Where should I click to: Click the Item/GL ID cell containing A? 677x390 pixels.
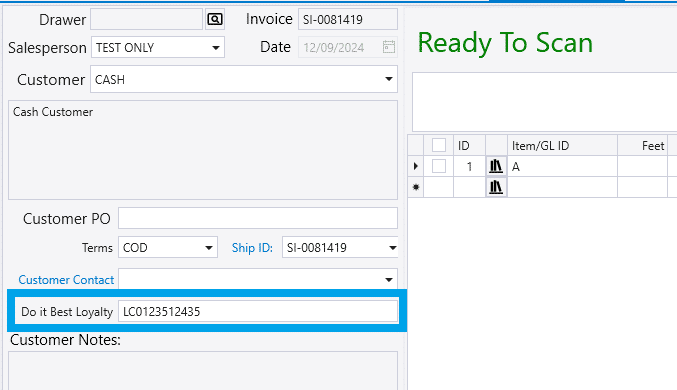click(562, 166)
